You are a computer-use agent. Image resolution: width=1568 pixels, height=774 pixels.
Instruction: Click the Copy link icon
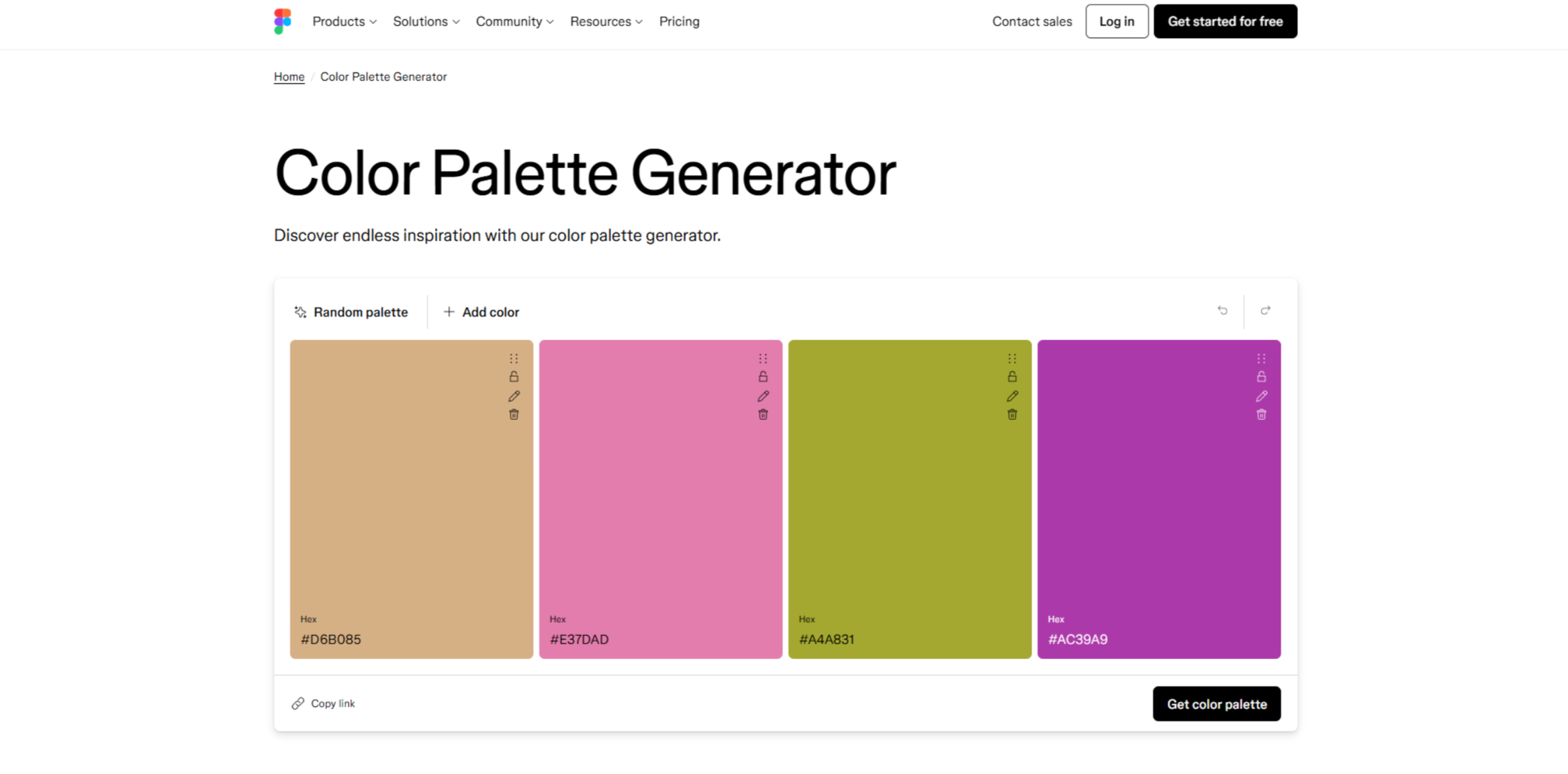[x=299, y=703]
